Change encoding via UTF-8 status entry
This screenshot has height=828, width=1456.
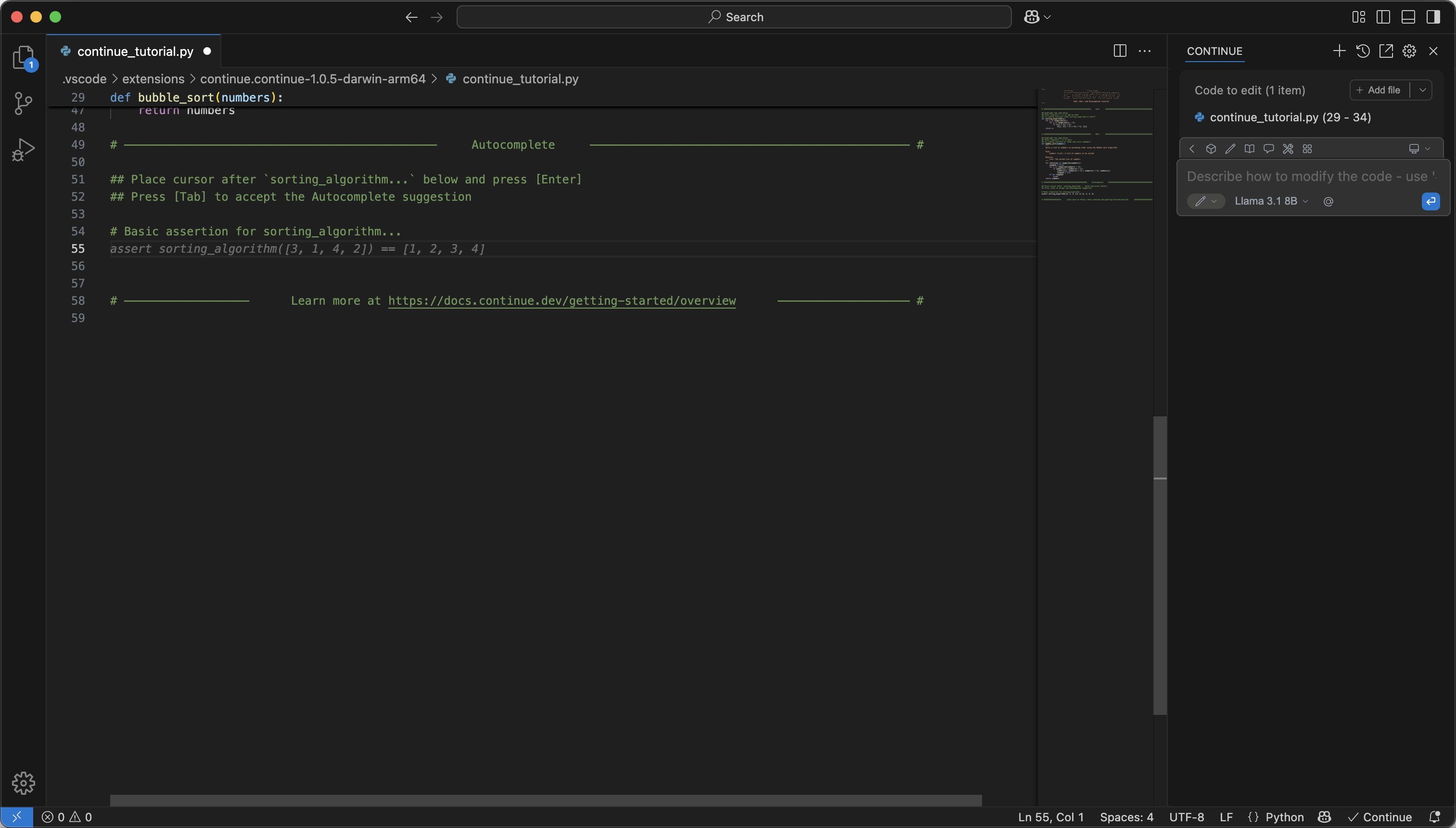1187,816
